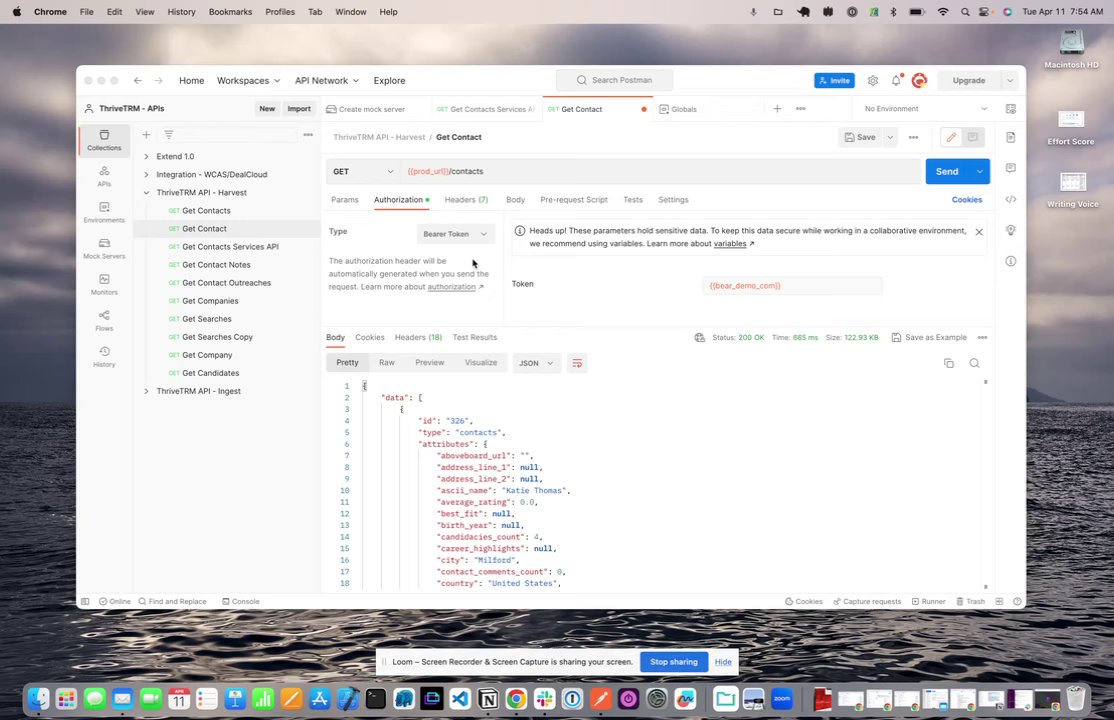Open the APIs sidebar panel
Viewport: 1114px width, 720px height.
[x=104, y=176]
